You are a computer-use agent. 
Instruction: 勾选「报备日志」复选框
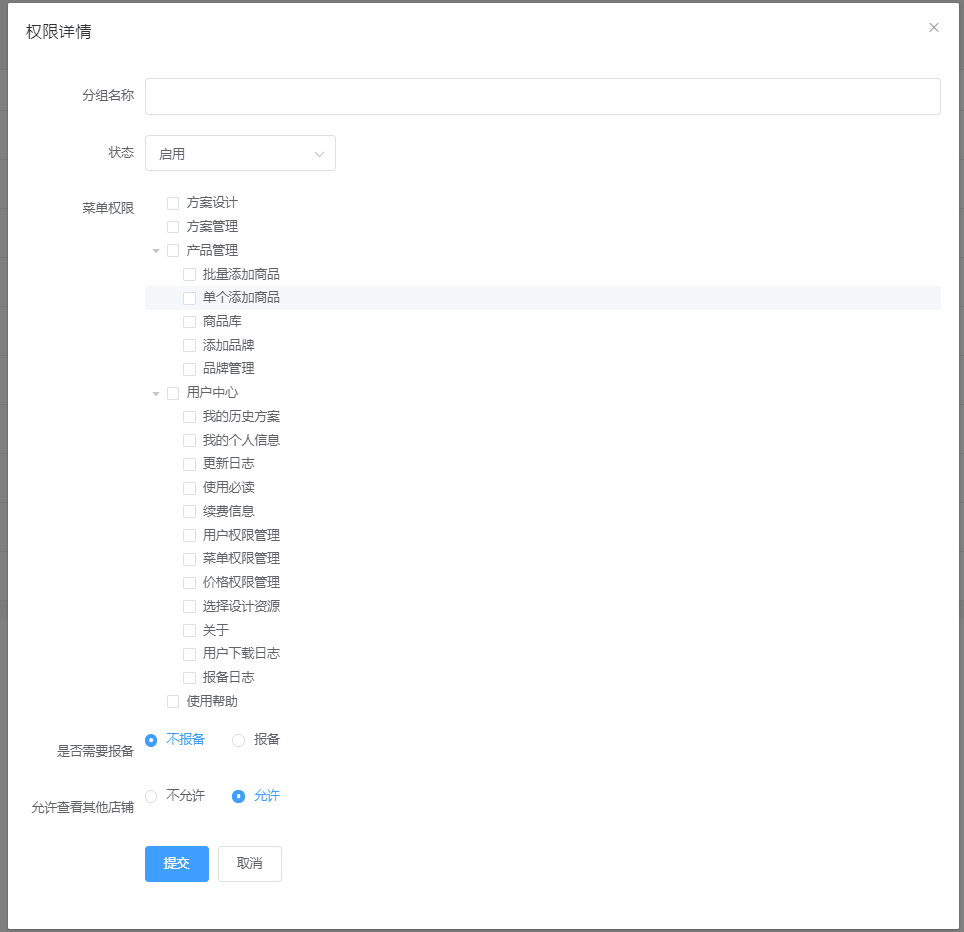coord(189,677)
